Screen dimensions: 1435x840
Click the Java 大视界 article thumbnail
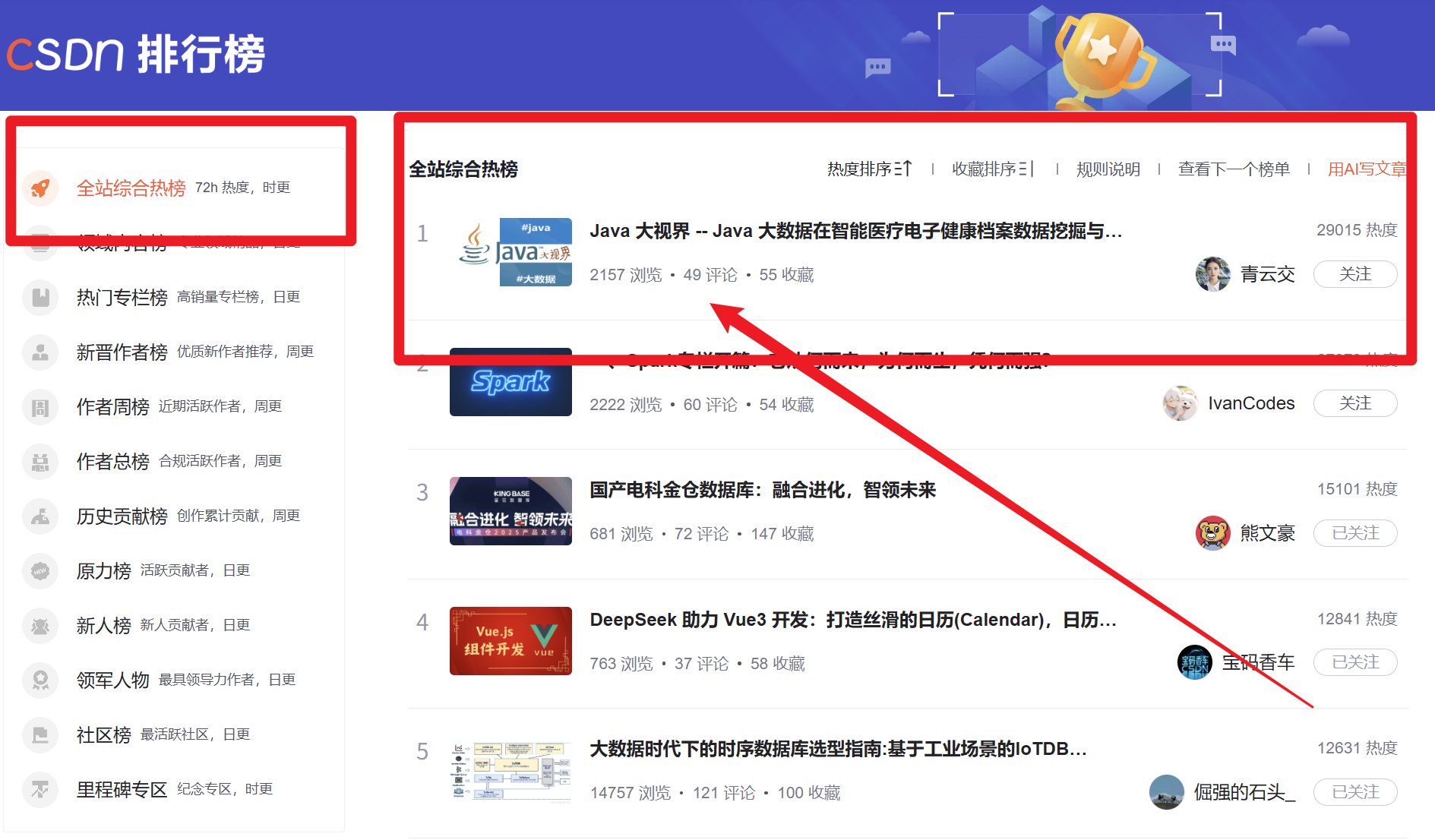click(510, 252)
